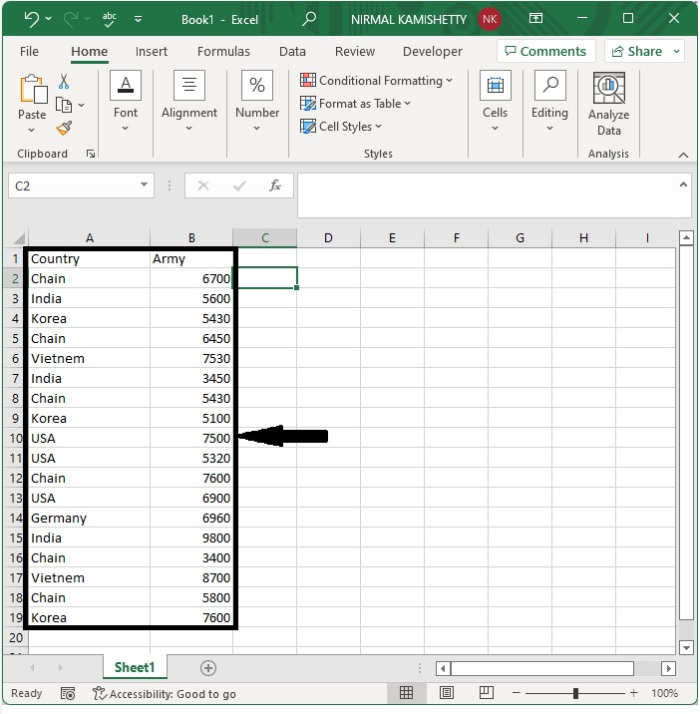Switch to the Formulas tab
The height and width of the screenshot is (714, 700).
(x=224, y=51)
